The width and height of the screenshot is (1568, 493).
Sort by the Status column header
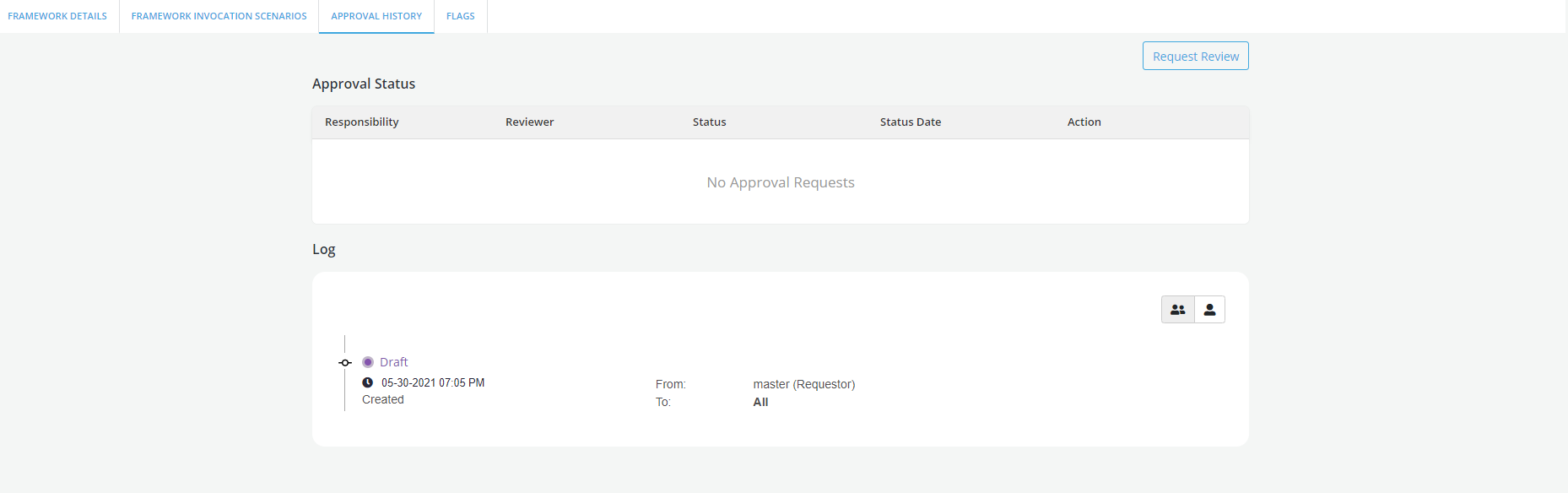709,122
